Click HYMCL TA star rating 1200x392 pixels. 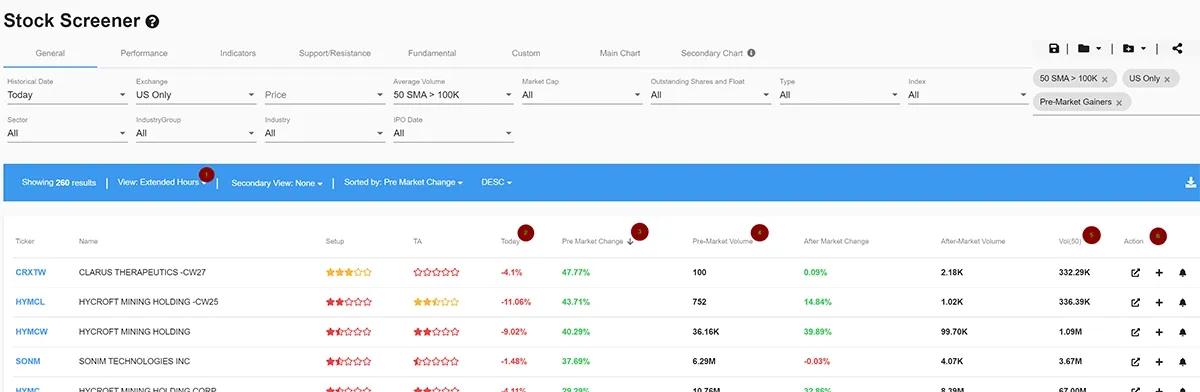[x=436, y=301]
